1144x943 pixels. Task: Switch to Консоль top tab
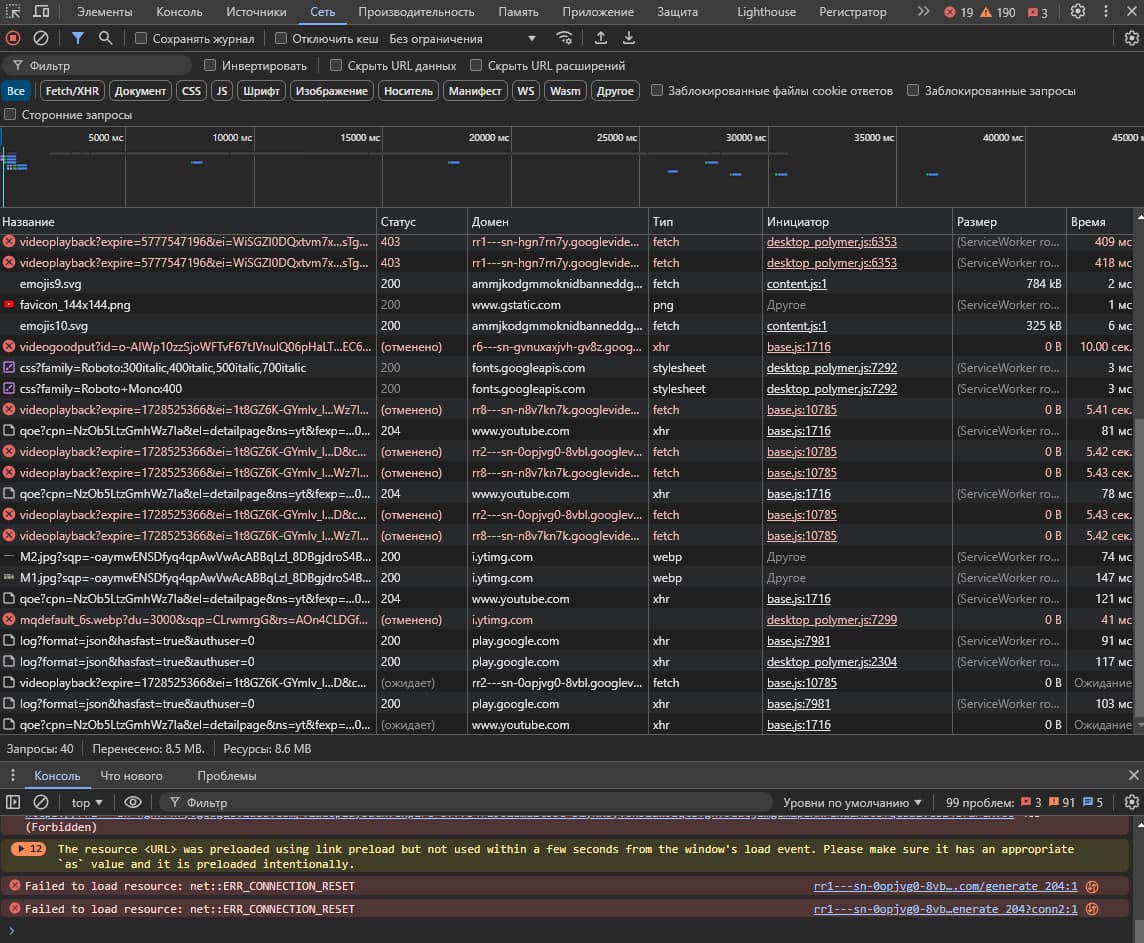click(x=179, y=12)
